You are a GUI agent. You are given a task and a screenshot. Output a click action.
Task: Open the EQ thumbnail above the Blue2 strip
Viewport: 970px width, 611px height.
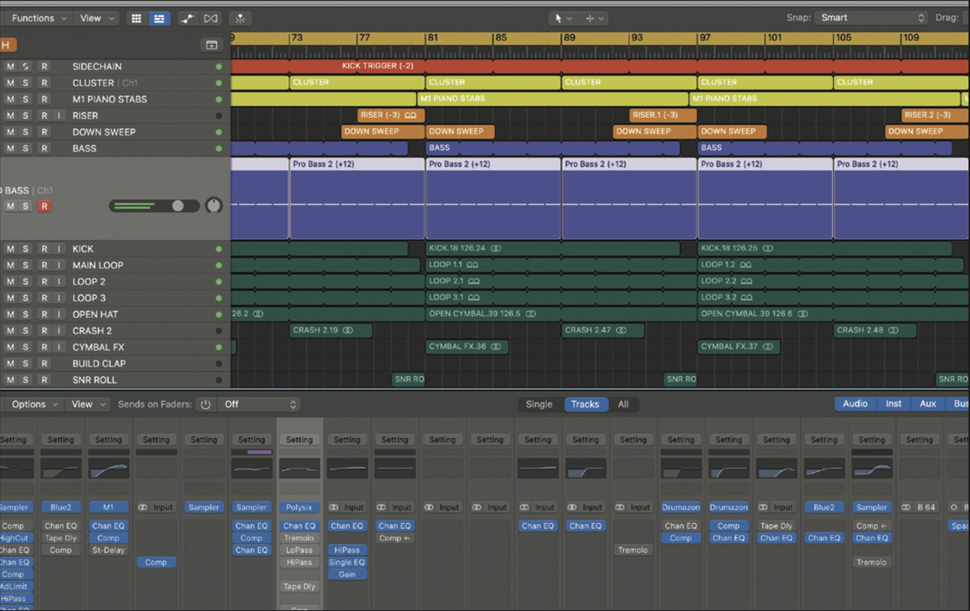tap(61, 469)
